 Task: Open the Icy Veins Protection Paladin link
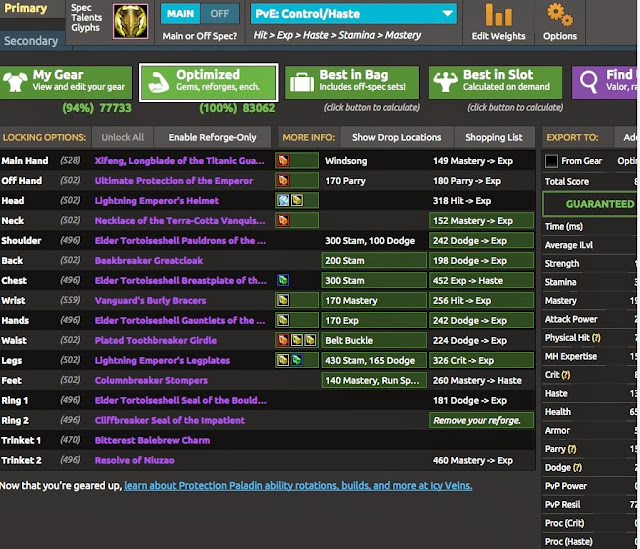click(298, 485)
